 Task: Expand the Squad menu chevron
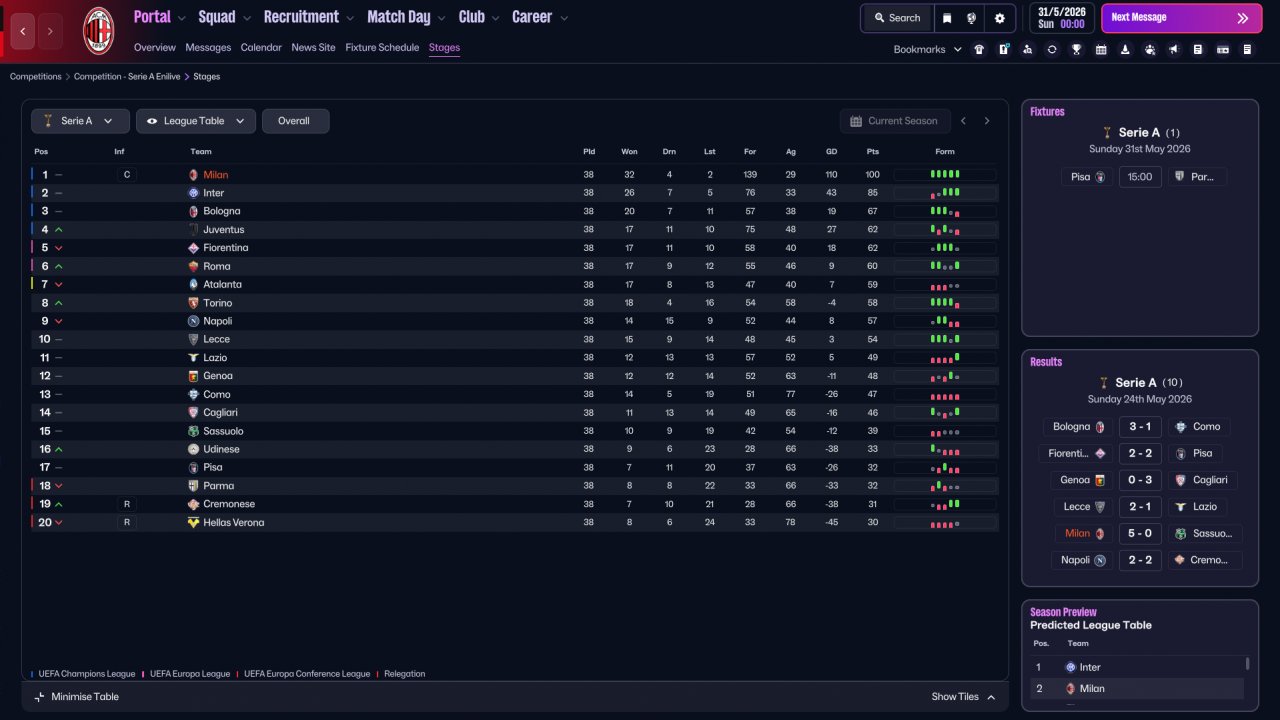coord(246,18)
